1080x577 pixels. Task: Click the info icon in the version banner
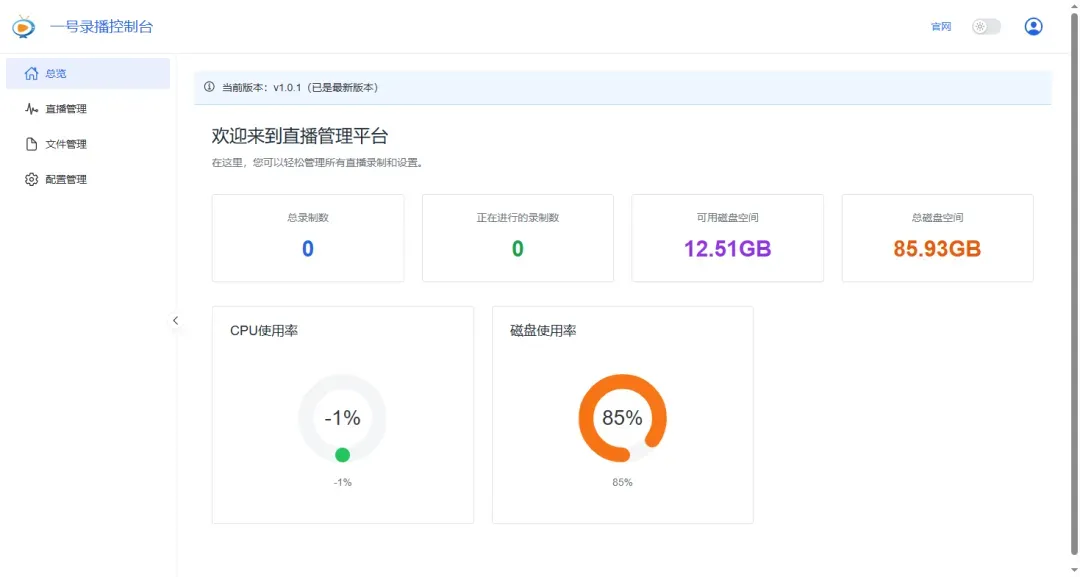pos(206,87)
